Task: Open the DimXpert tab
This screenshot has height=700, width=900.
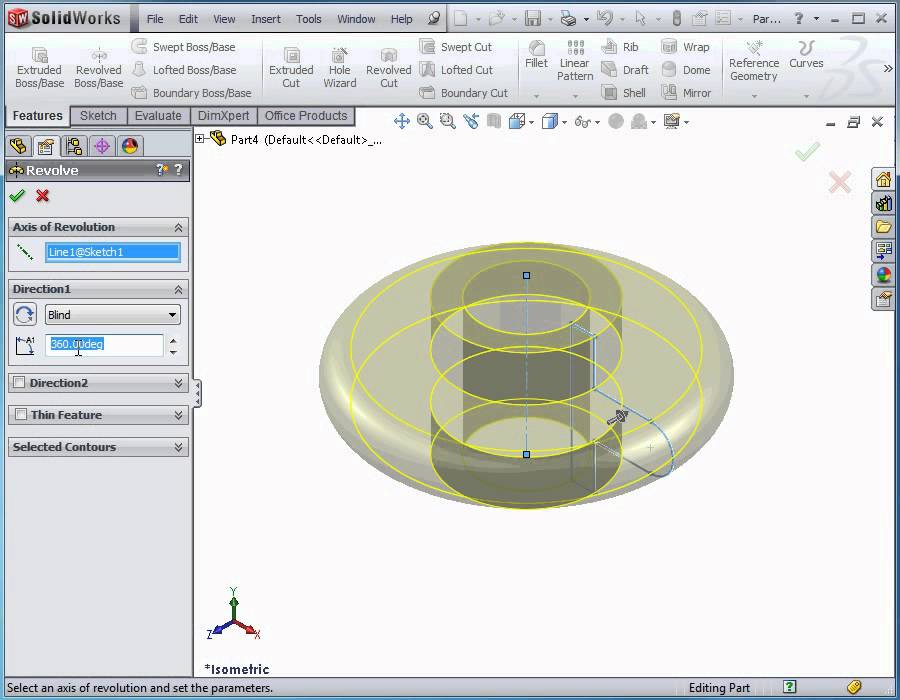Action: tap(223, 116)
